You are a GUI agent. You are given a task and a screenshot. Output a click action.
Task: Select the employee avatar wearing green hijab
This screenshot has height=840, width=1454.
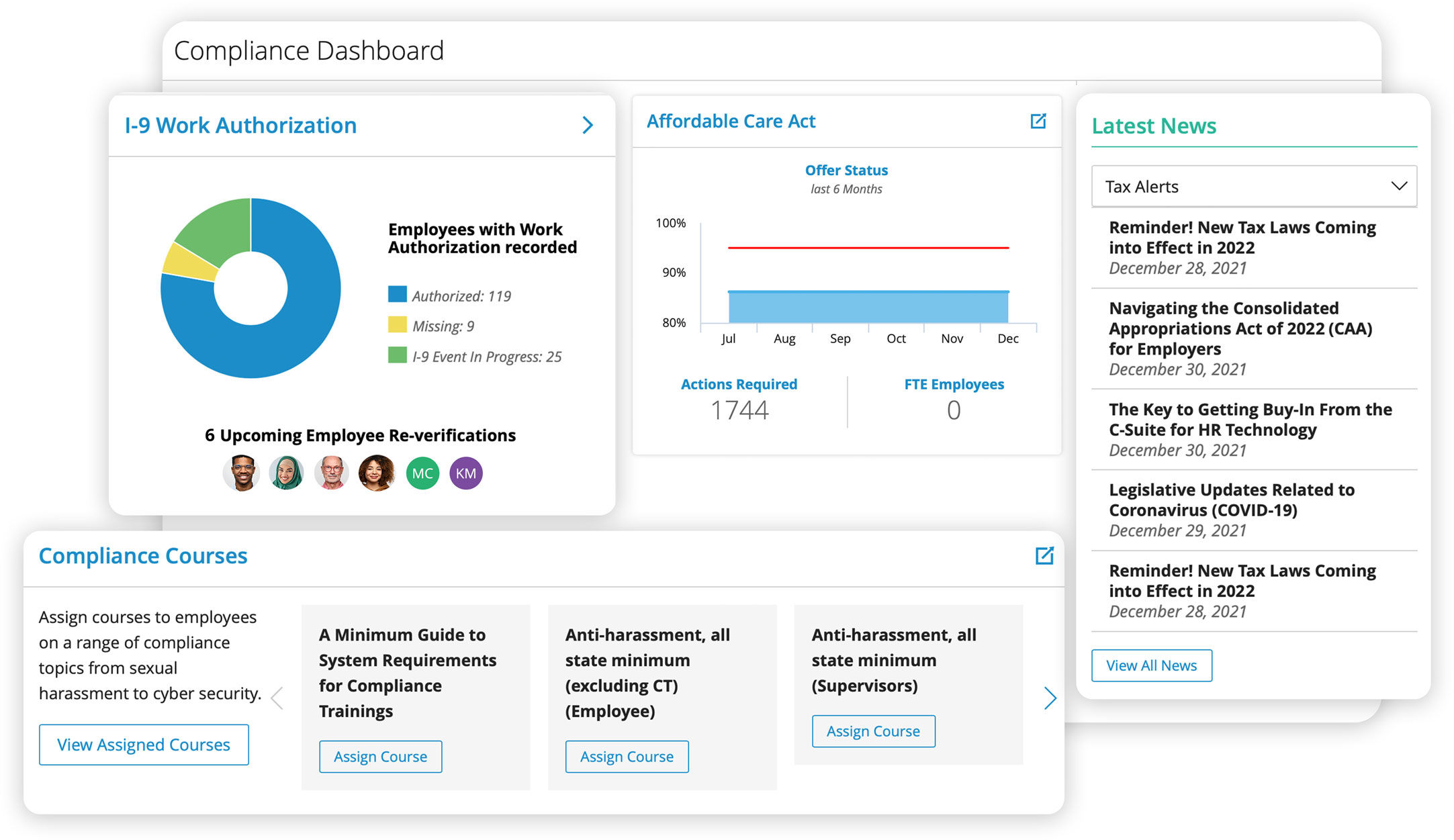click(287, 473)
